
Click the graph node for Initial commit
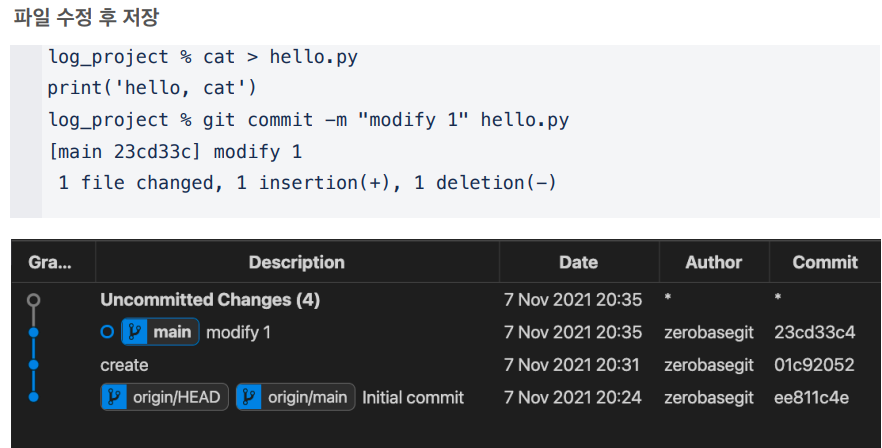click(34, 397)
